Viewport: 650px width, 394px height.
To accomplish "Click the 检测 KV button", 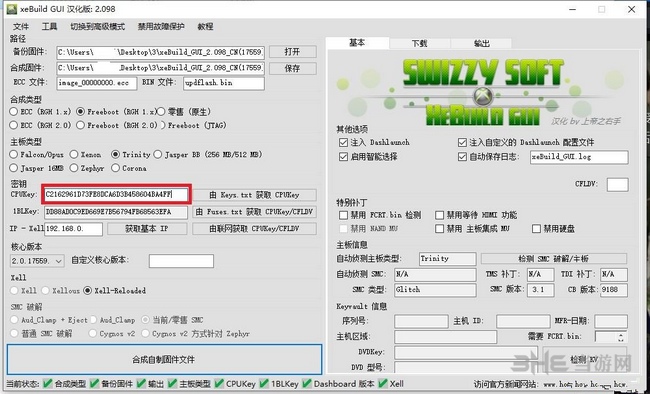I will point(585,359).
